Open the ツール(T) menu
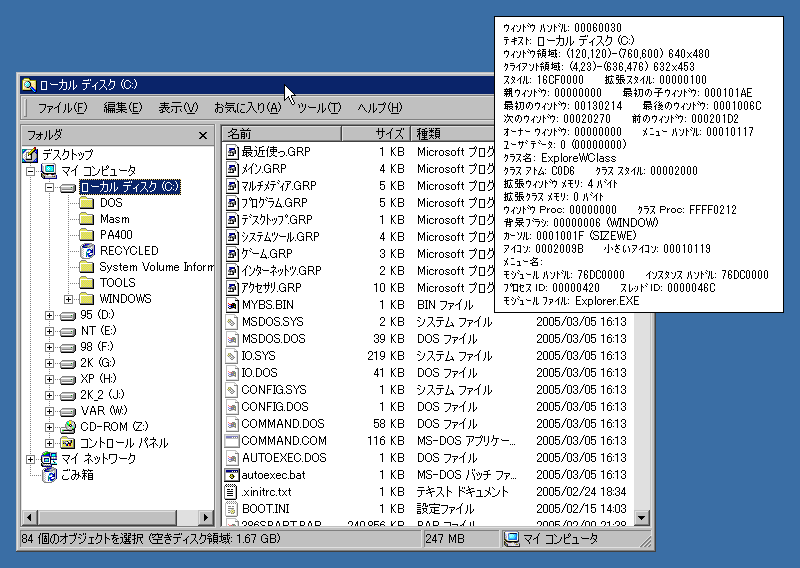 pos(319,108)
